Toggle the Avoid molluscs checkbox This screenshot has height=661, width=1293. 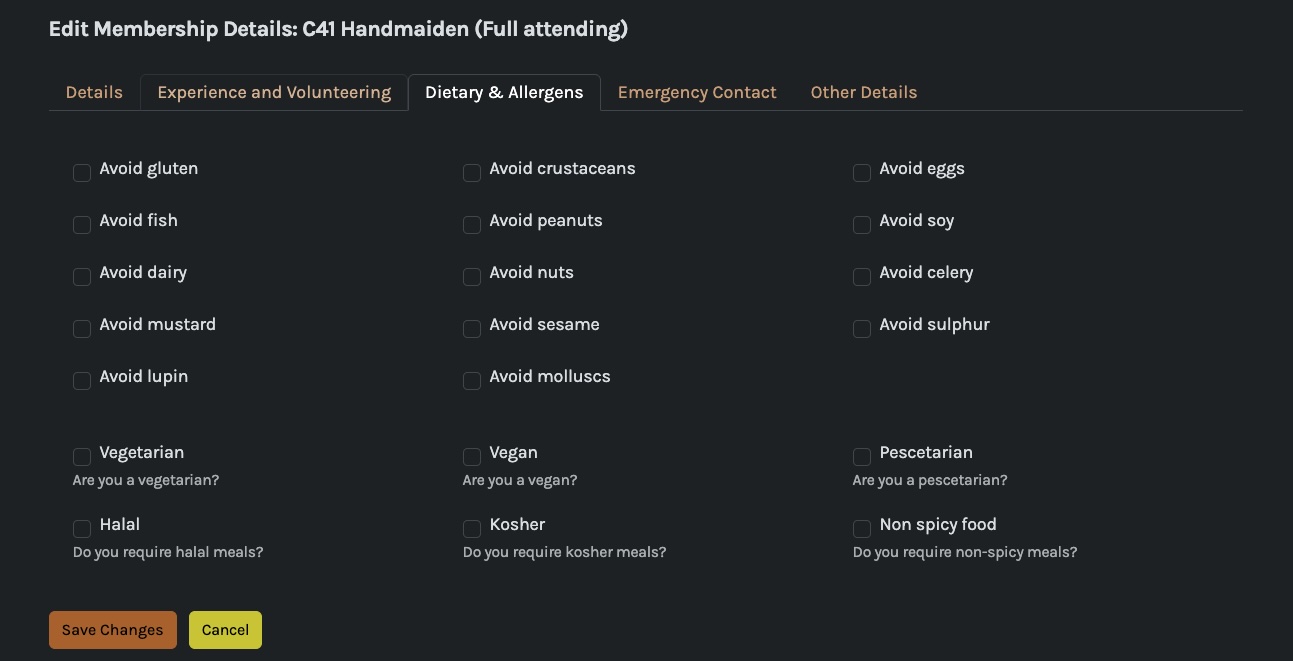pos(472,381)
